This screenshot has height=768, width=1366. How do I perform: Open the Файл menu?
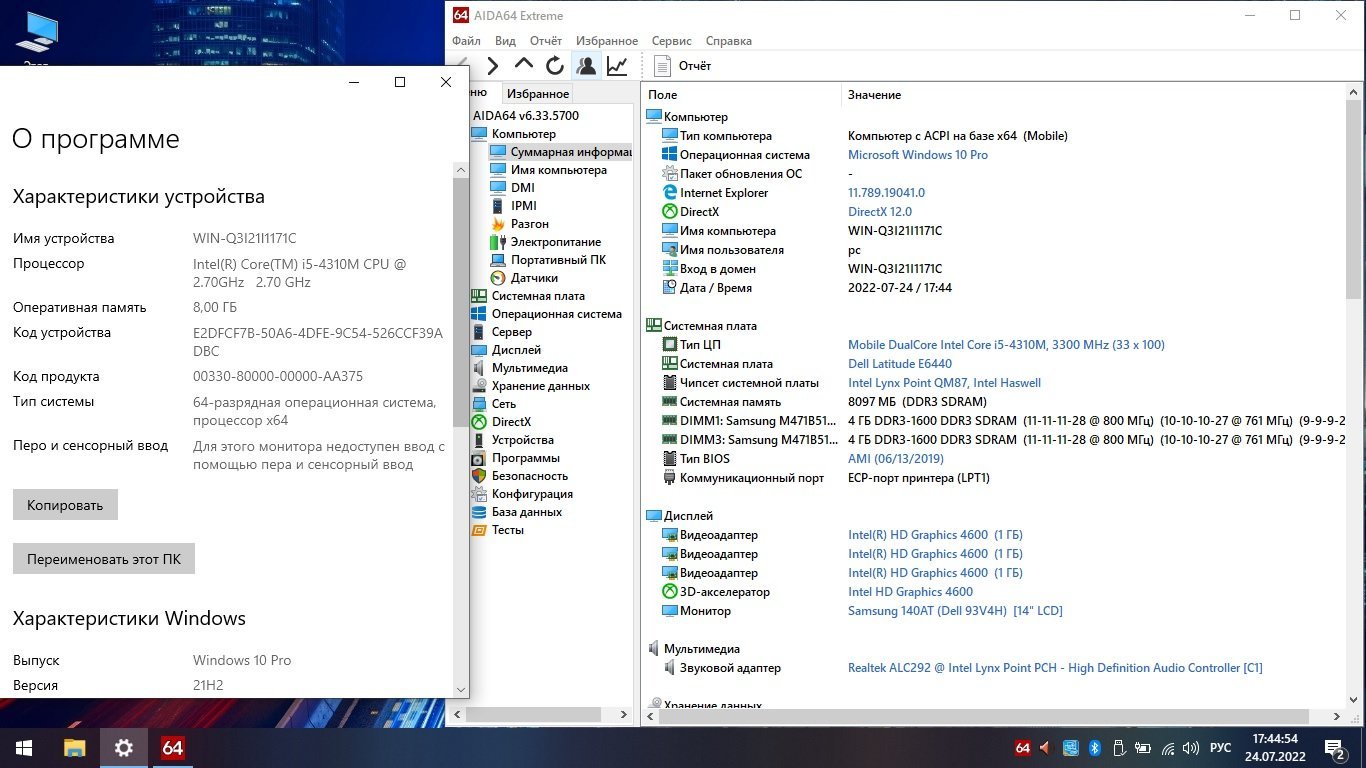click(466, 41)
